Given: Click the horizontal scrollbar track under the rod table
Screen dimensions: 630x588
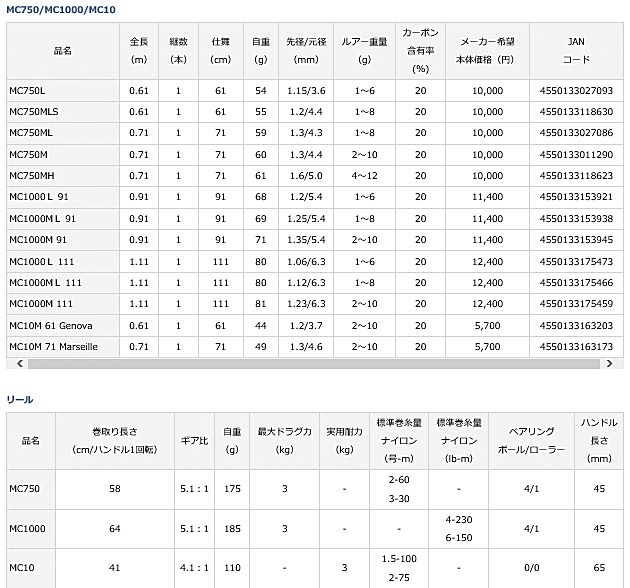Looking at the screenshot, I should tap(314, 364).
